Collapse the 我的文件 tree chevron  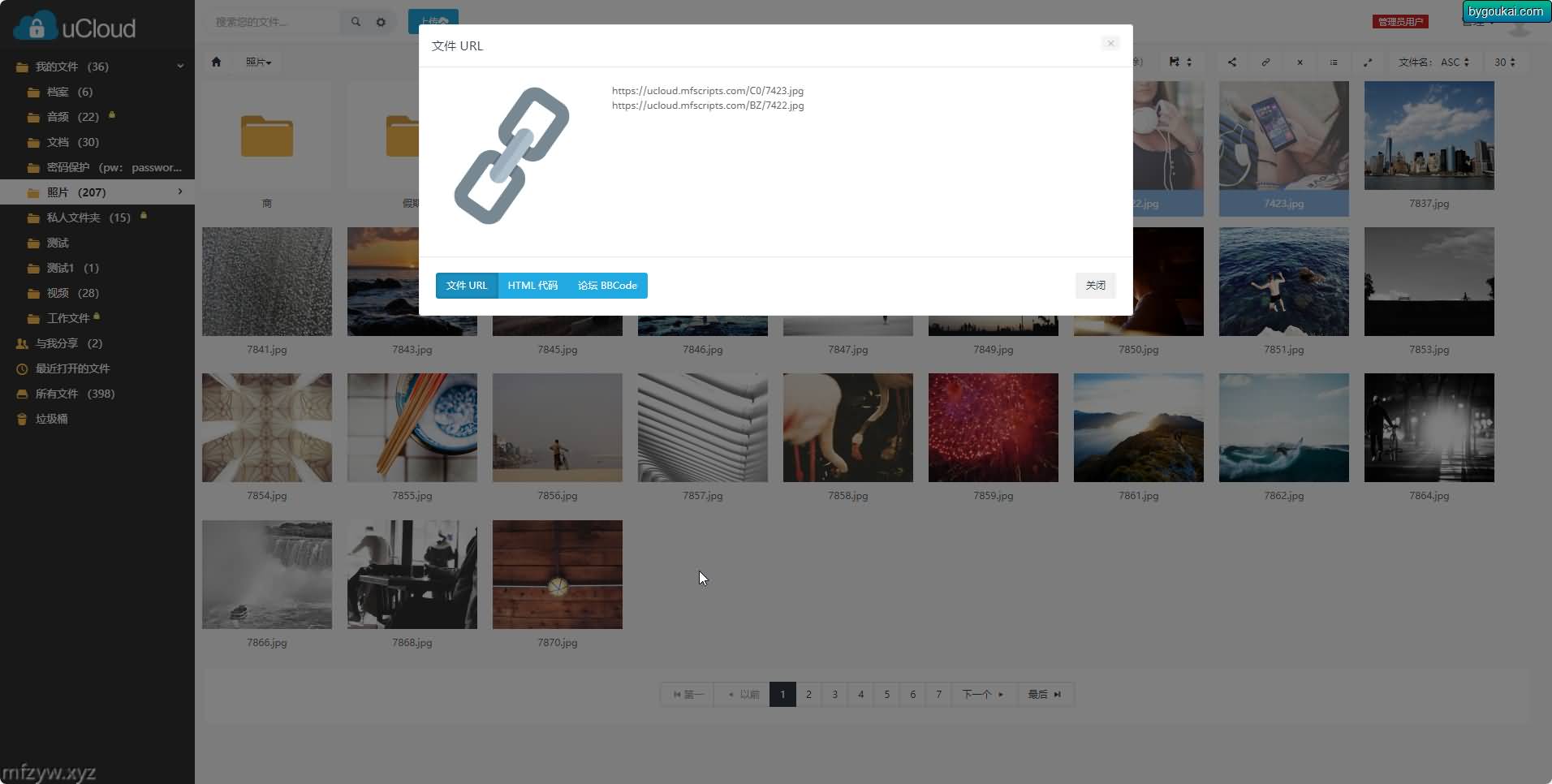180,67
